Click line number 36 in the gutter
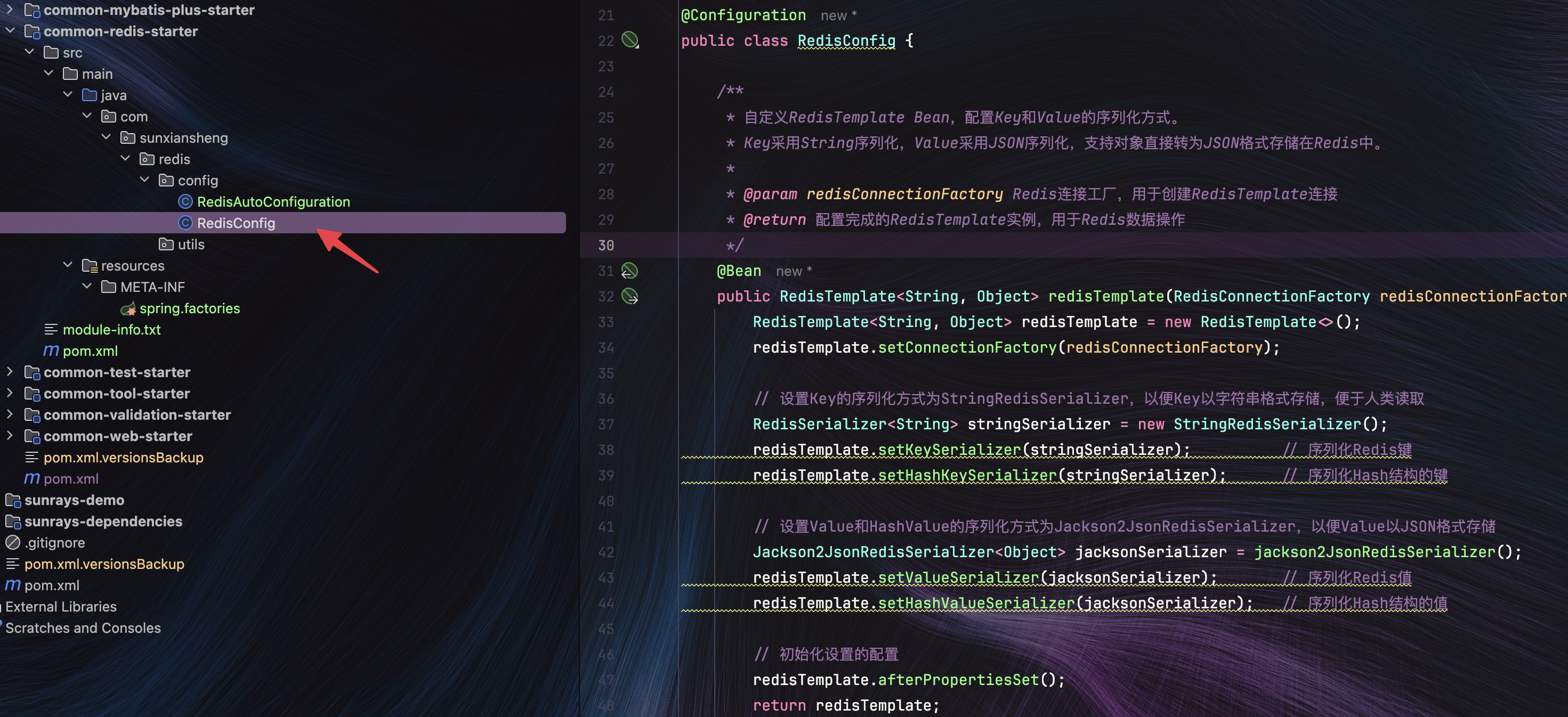The height and width of the screenshot is (717, 1568). tap(605, 398)
